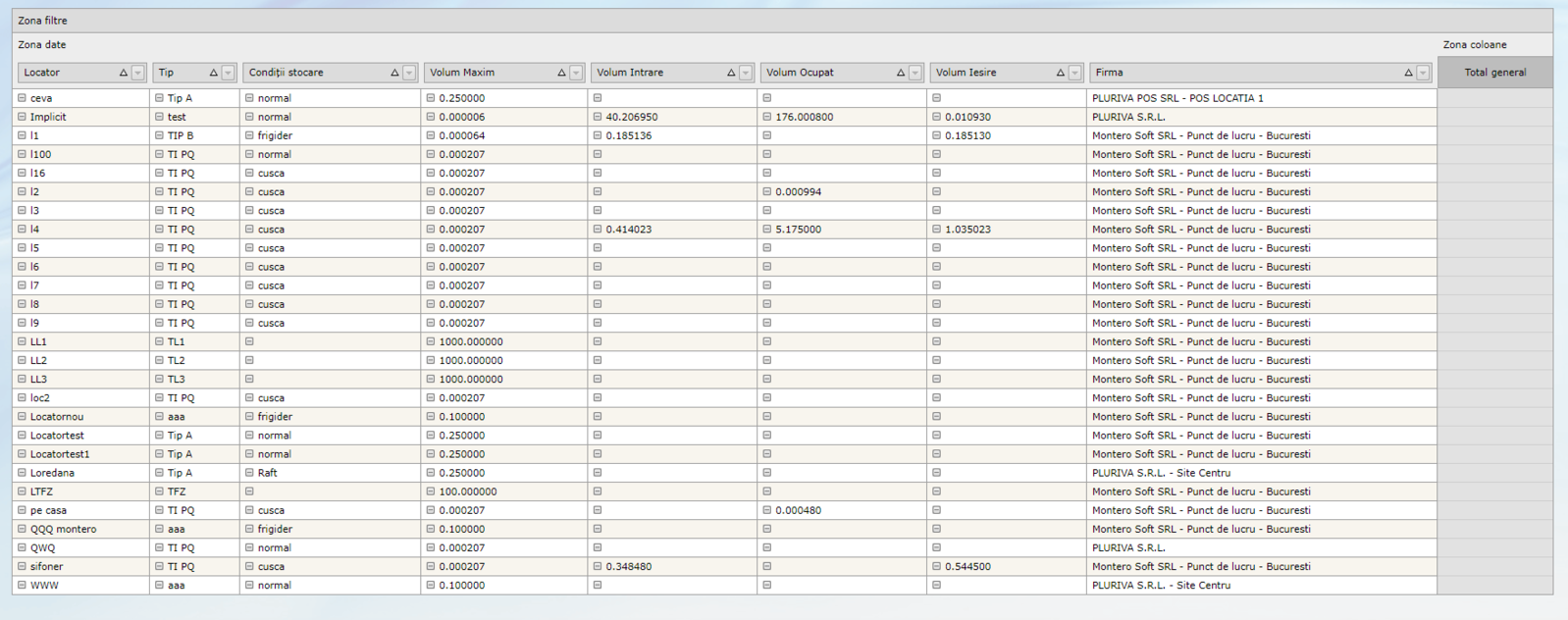Click the Firma header sort triangle

point(1408,73)
